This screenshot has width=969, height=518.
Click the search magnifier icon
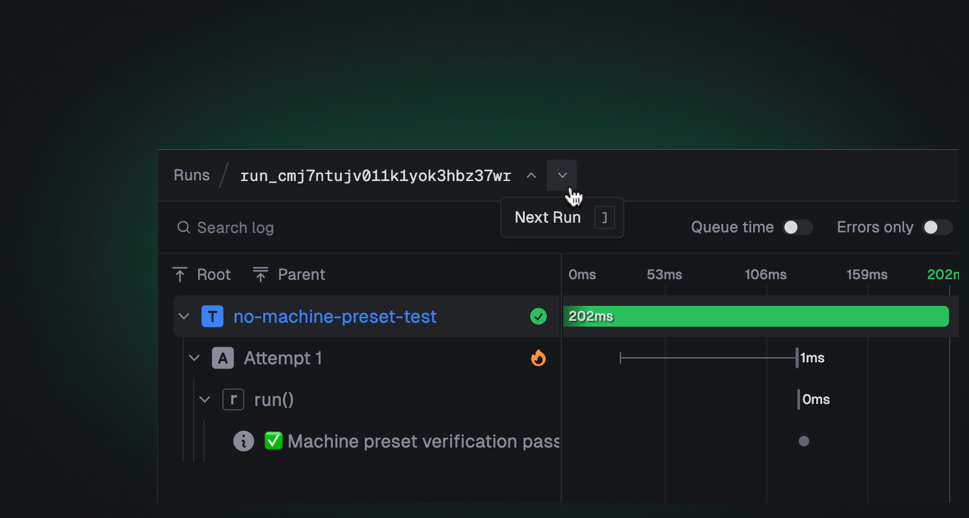point(184,227)
